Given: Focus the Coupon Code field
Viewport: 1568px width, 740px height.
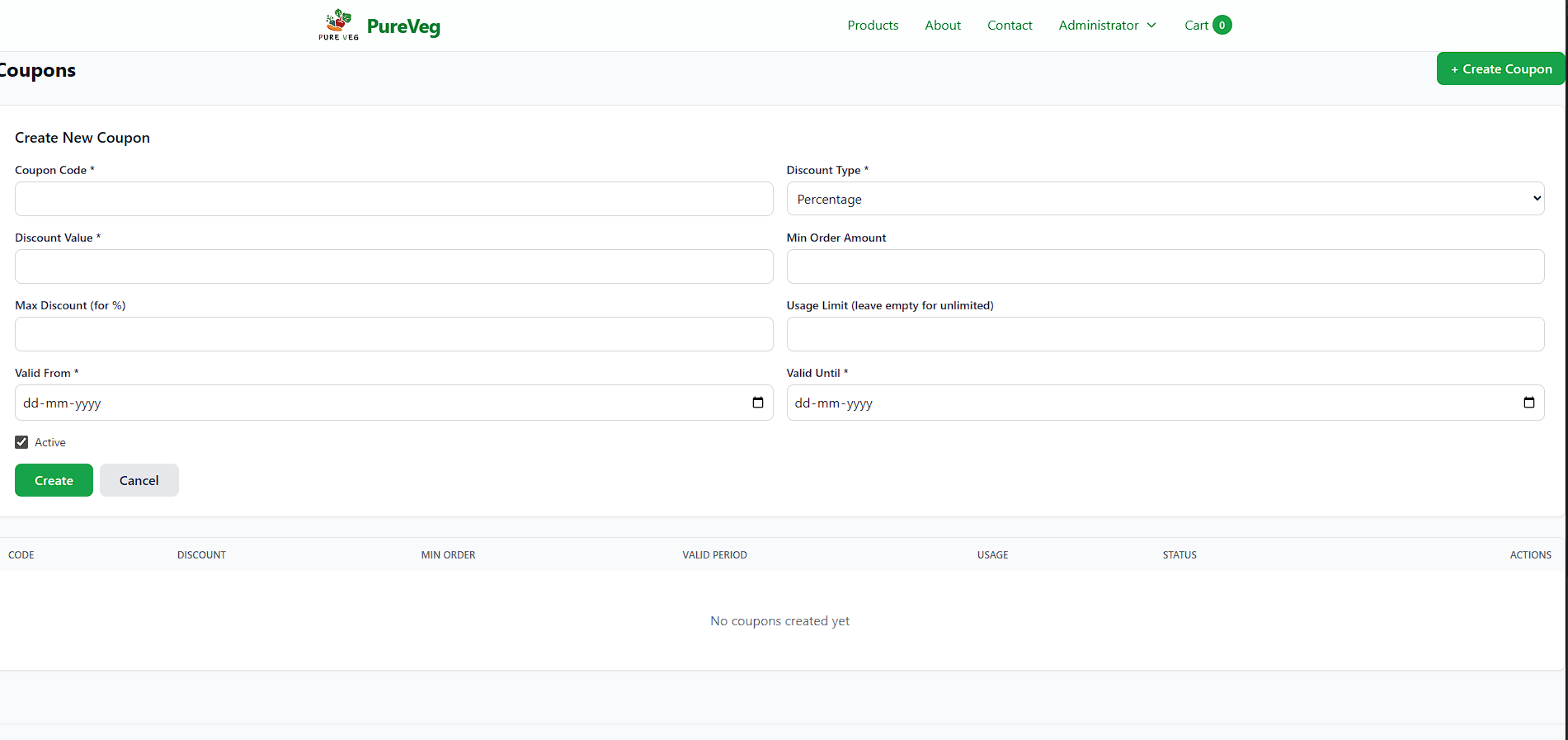Looking at the screenshot, I should (x=394, y=199).
